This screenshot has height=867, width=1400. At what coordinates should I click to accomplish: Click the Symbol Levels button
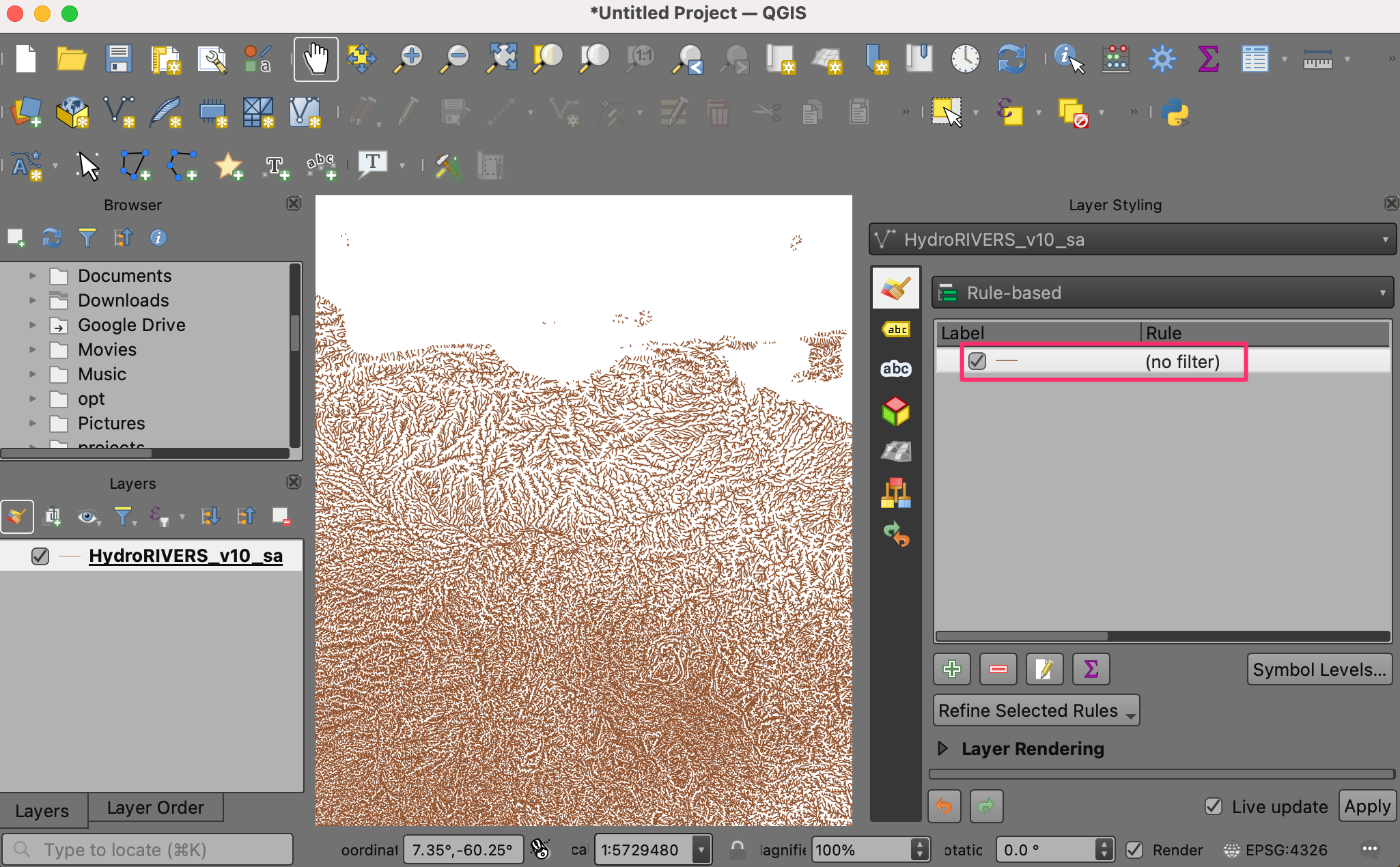(1319, 670)
